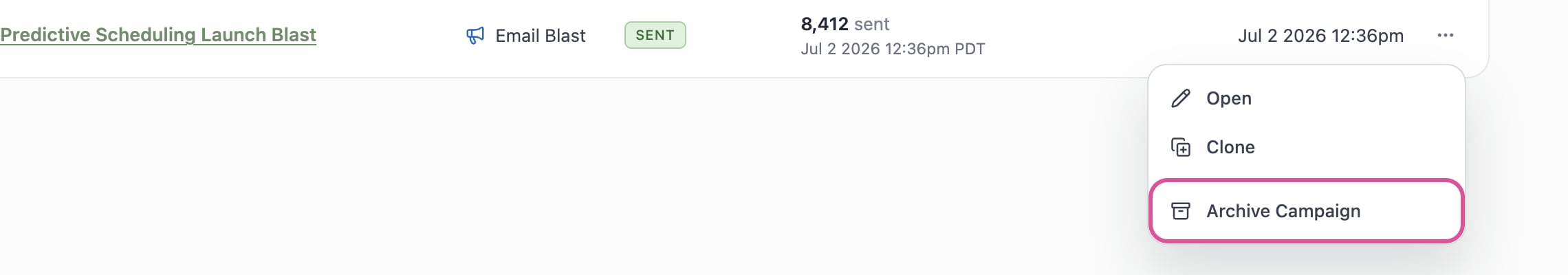The height and width of the screenshot is (275, 1568).
Task: Click the archive box icon in menu
Action: pyautogui.click(x=1180, y=211)
